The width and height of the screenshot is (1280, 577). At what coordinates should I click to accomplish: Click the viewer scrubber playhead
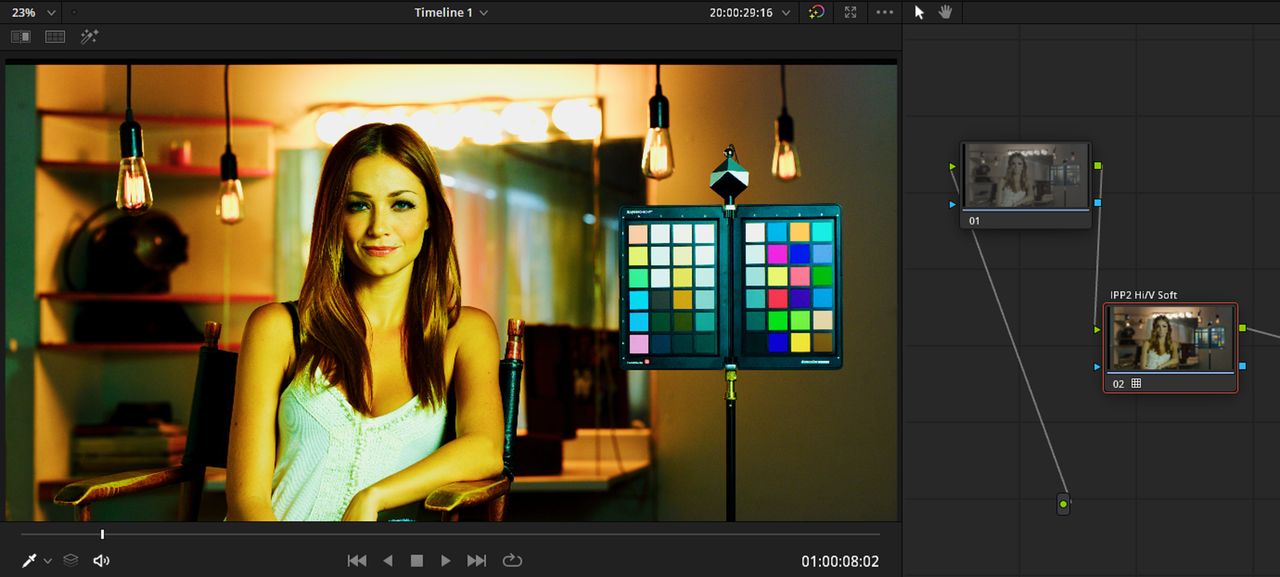[x=102, y=534]
